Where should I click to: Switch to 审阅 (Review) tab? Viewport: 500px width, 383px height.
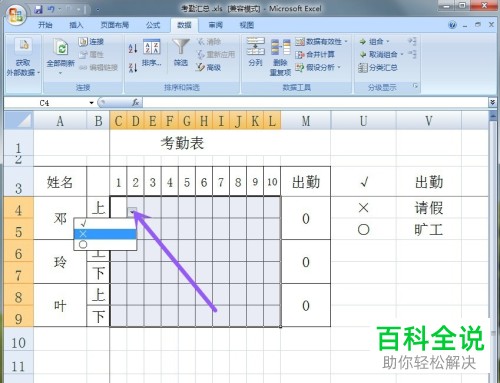pyautogui.click(x=216, y=25)
